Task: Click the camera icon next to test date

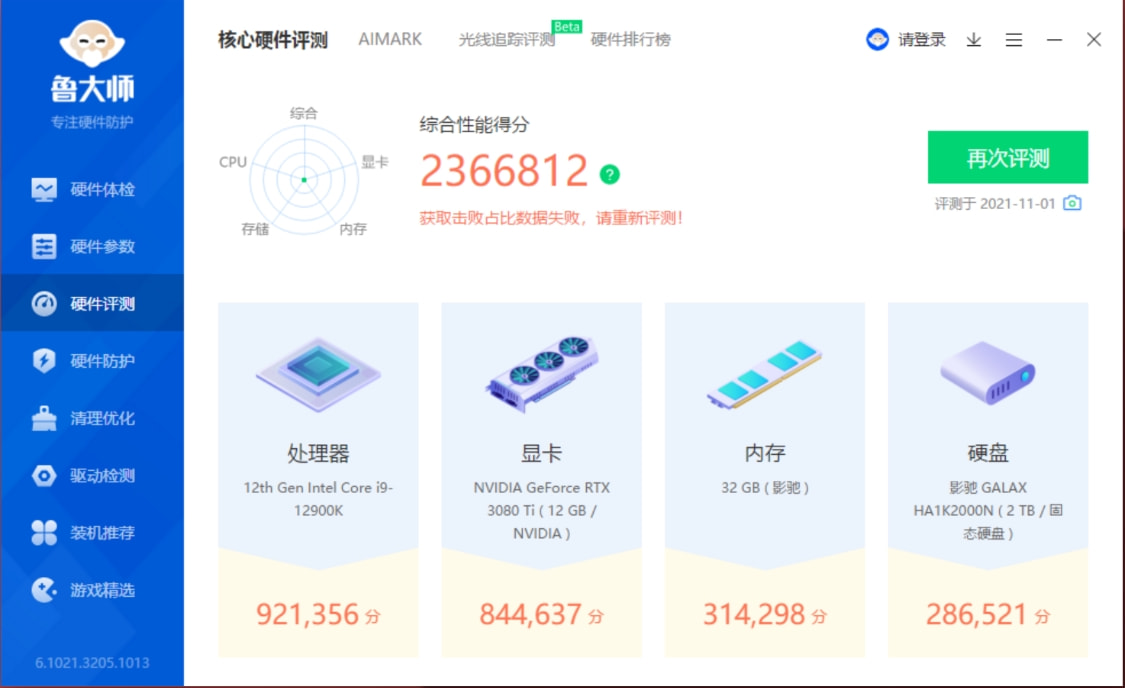Action: tap(1072, 202)
